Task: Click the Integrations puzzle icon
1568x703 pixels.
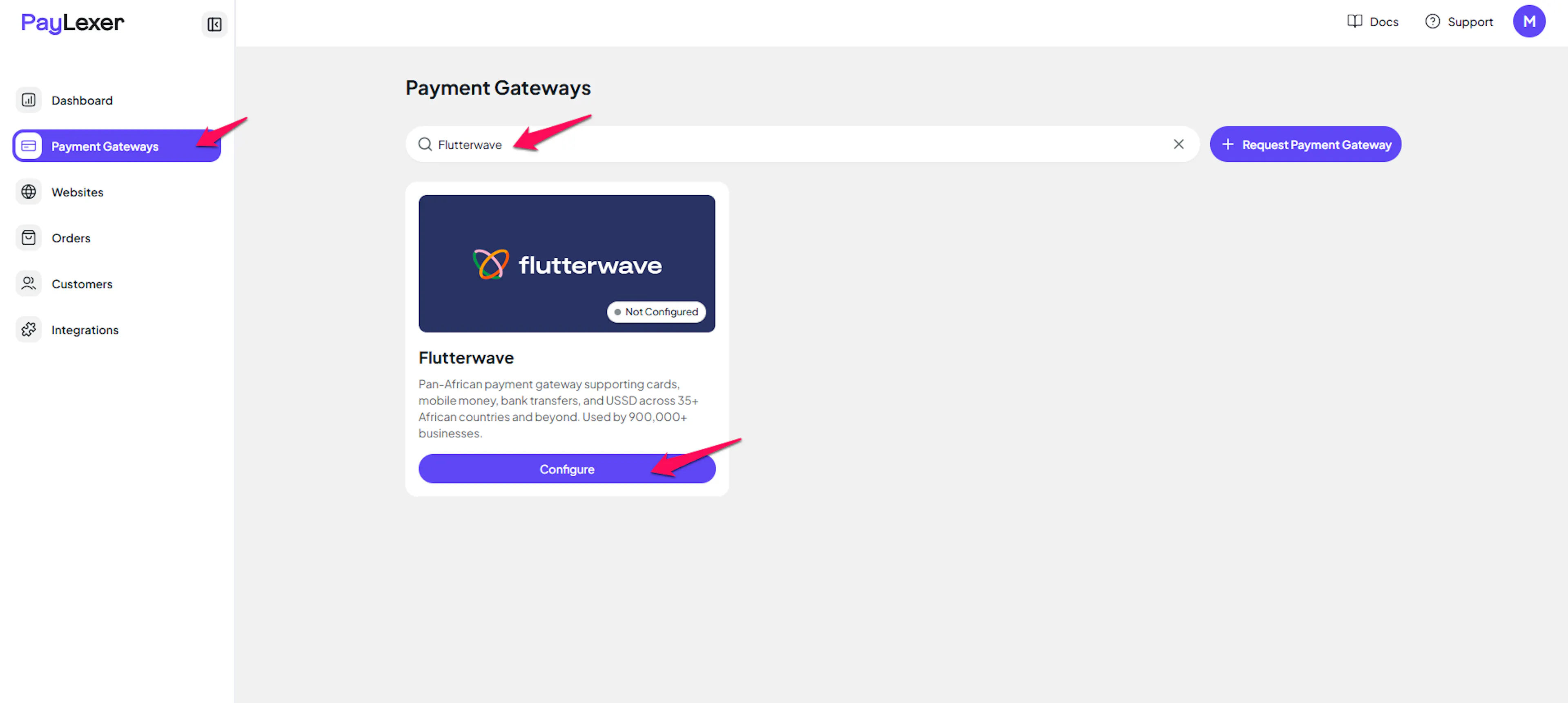Action: pos(29,329)
